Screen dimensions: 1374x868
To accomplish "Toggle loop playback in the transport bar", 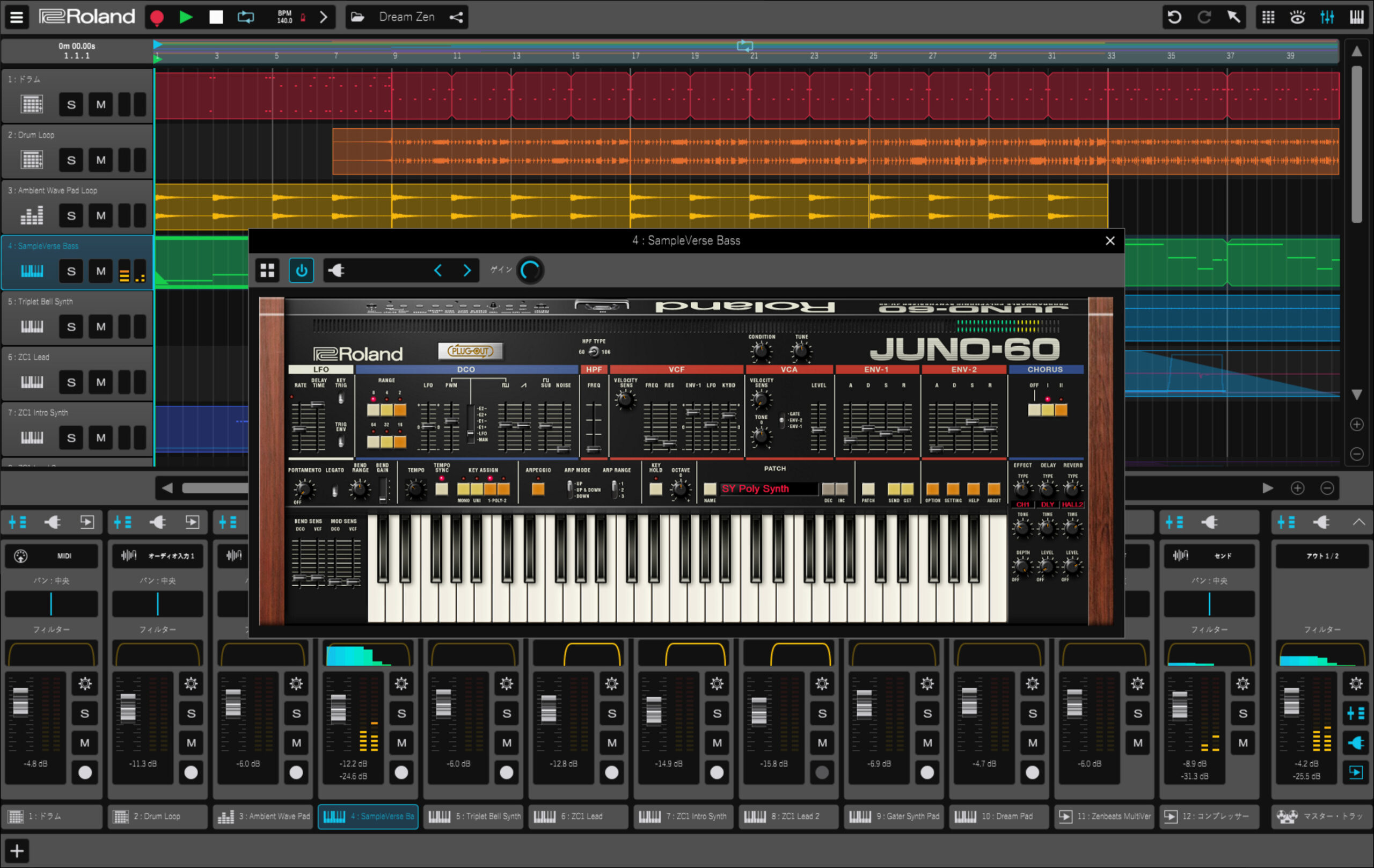I will pos(245,17).
